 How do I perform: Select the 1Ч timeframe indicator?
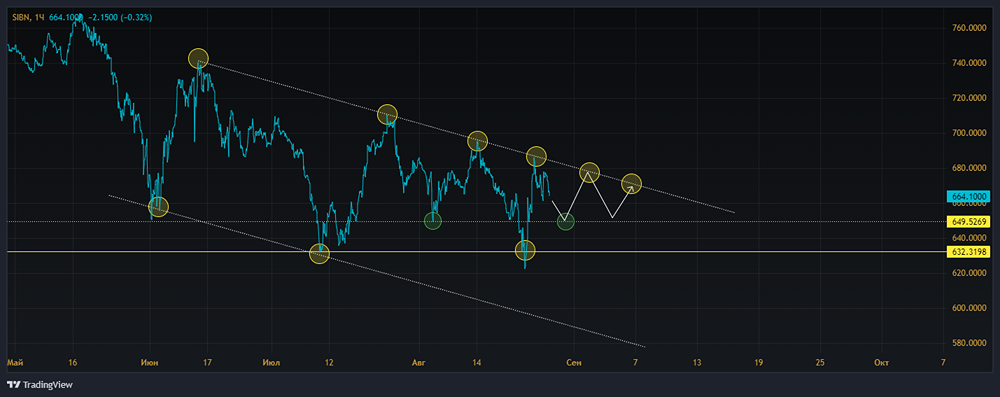[40, 17]
